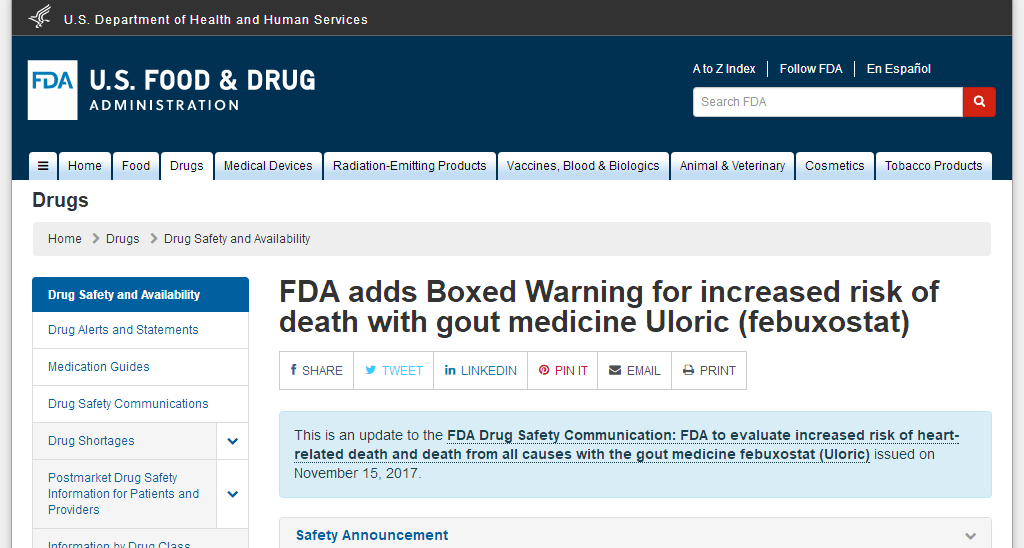Screen dimensions: 1024x548
Task: Click the EMAIL share button
Action: pos(635,370)
